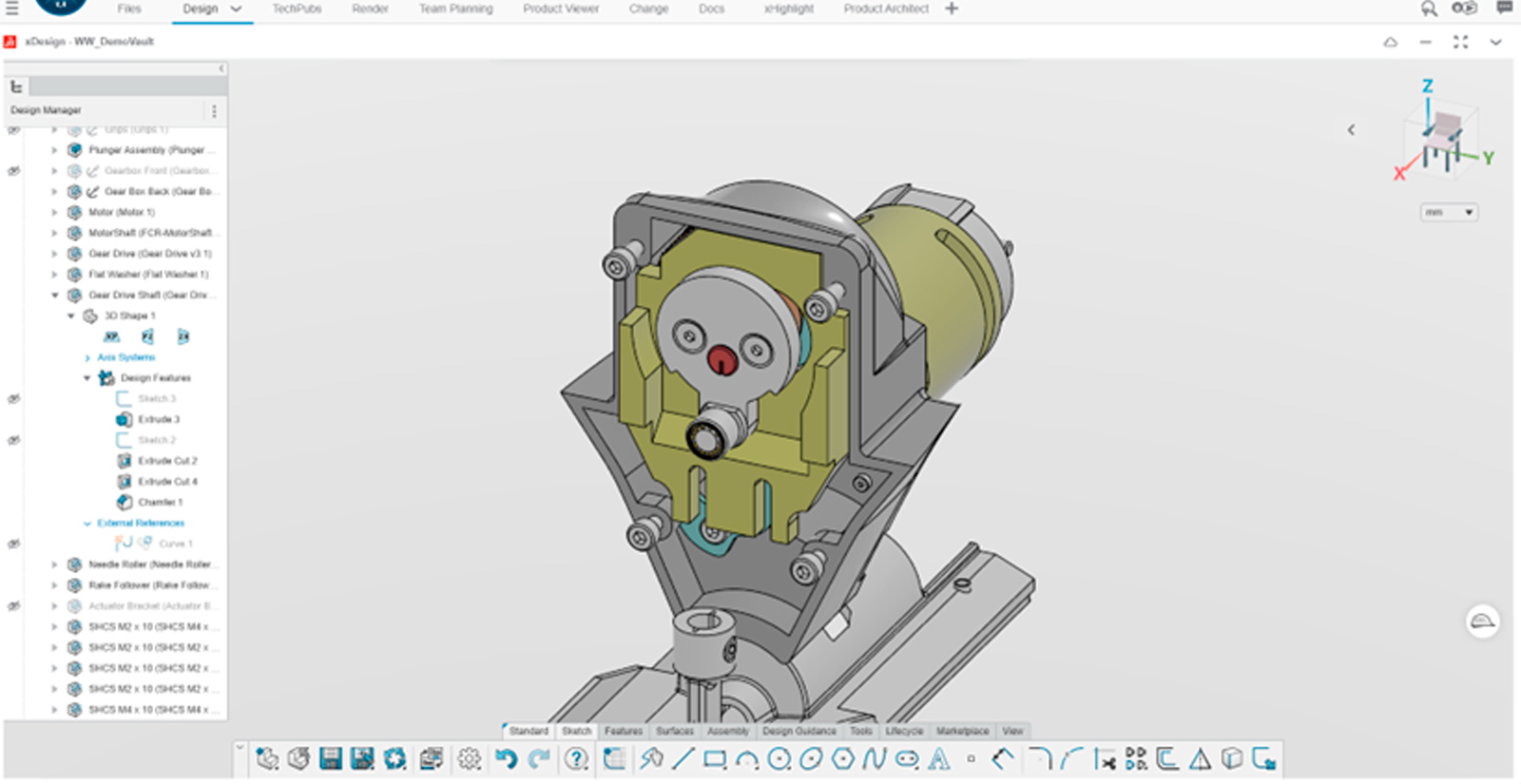Select the Line sketch tool
Viewport: 1521px width, 784px height.
point(683,758)
